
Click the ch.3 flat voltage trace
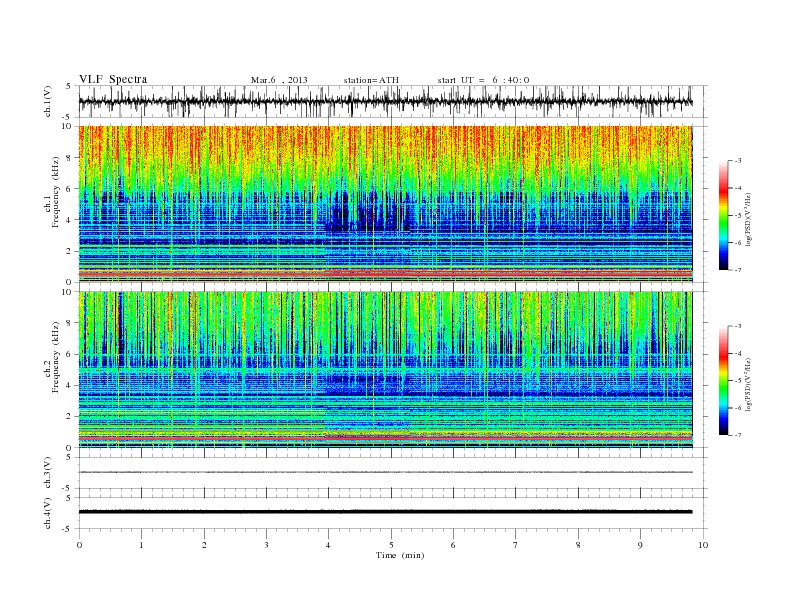(385, 473)
